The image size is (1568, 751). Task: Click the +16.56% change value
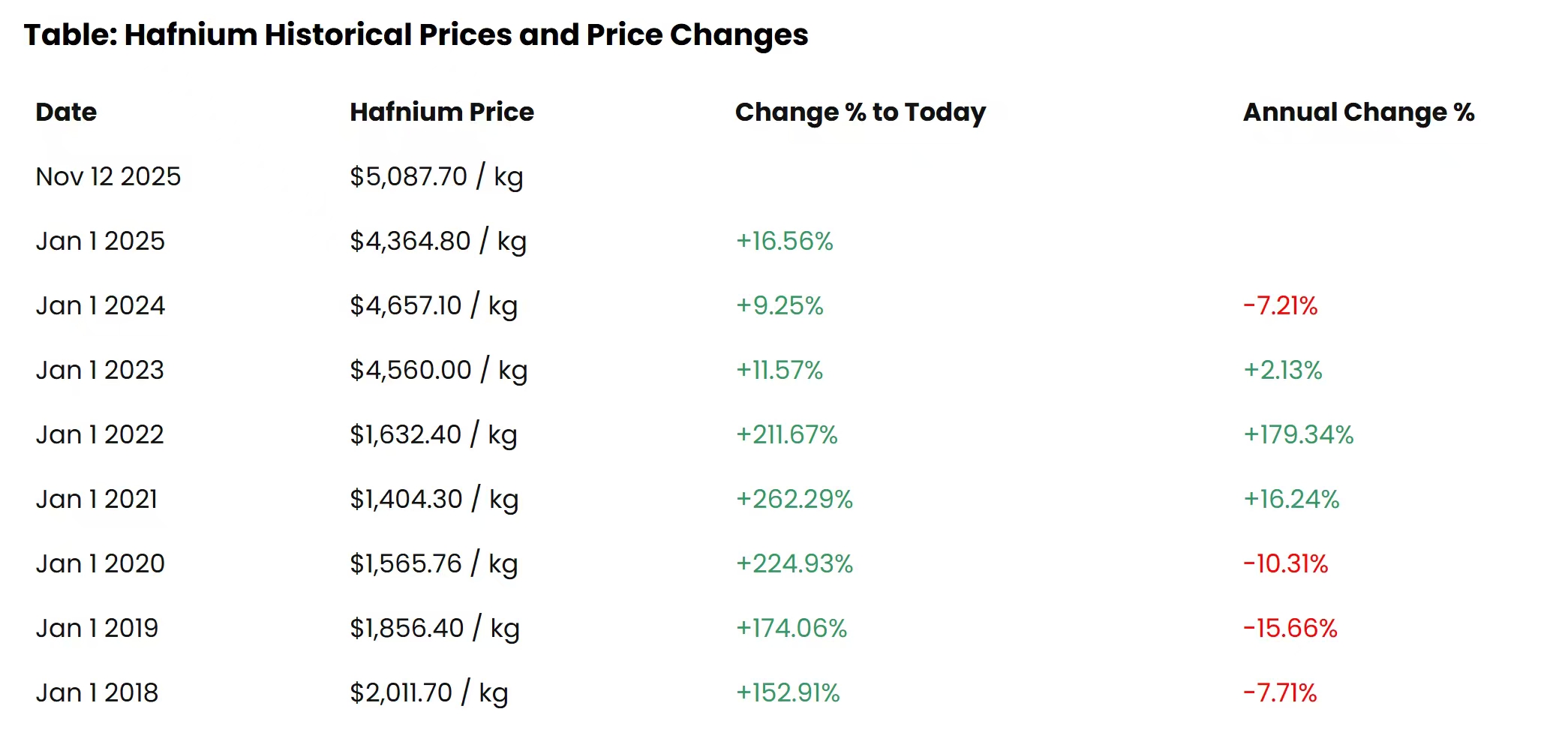(x=784, y=242)
